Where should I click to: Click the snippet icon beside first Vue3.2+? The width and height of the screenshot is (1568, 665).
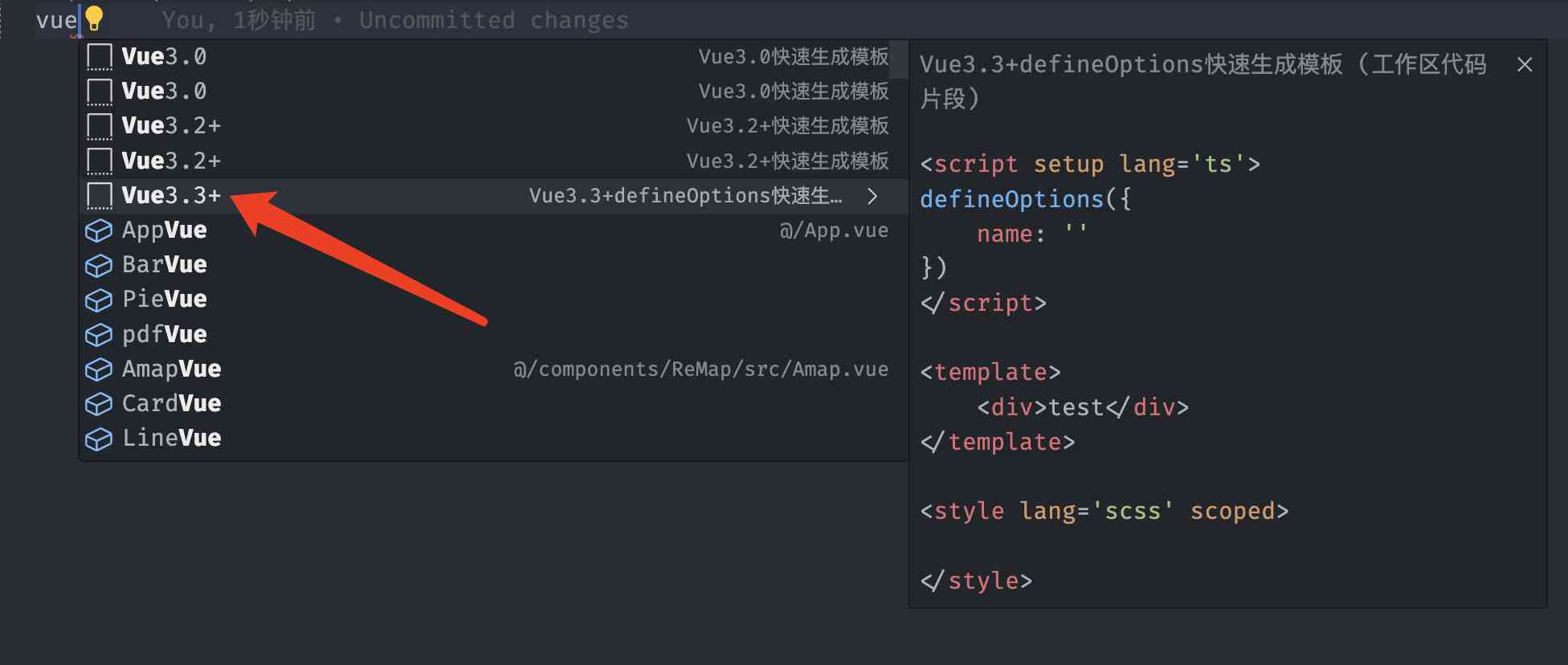[99, 127]
